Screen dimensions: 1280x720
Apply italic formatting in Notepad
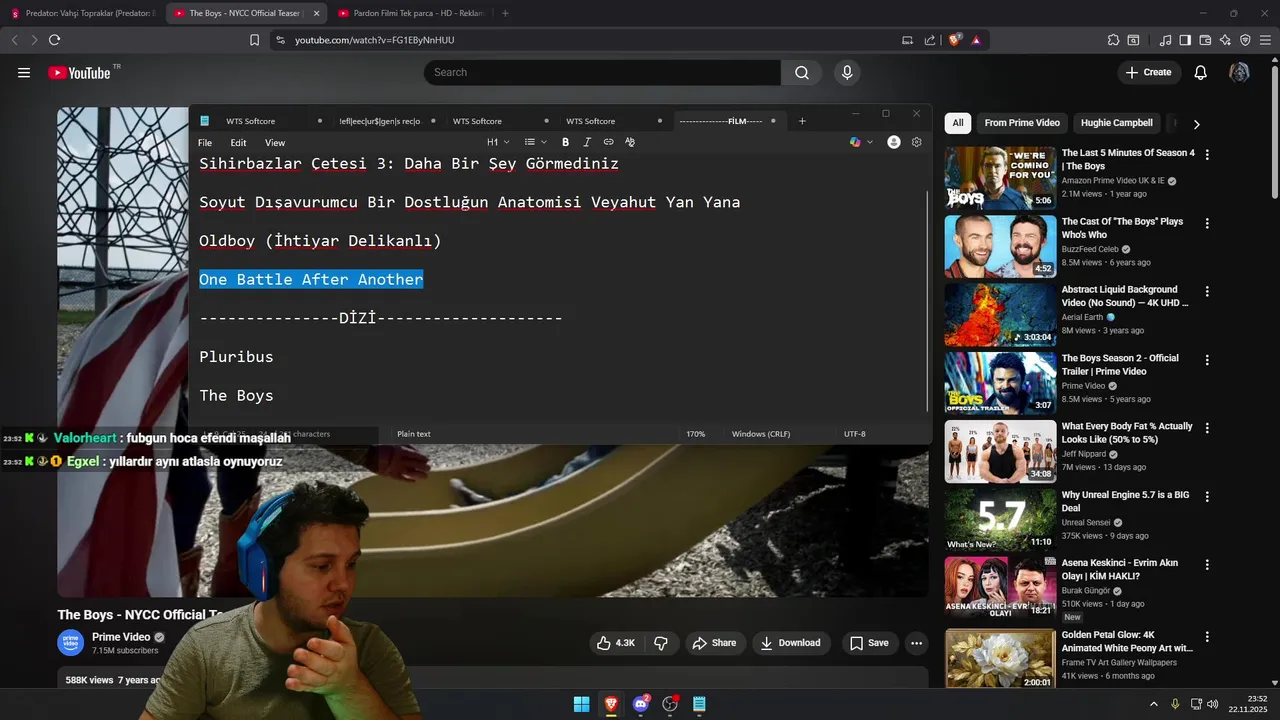pos(587,142)
